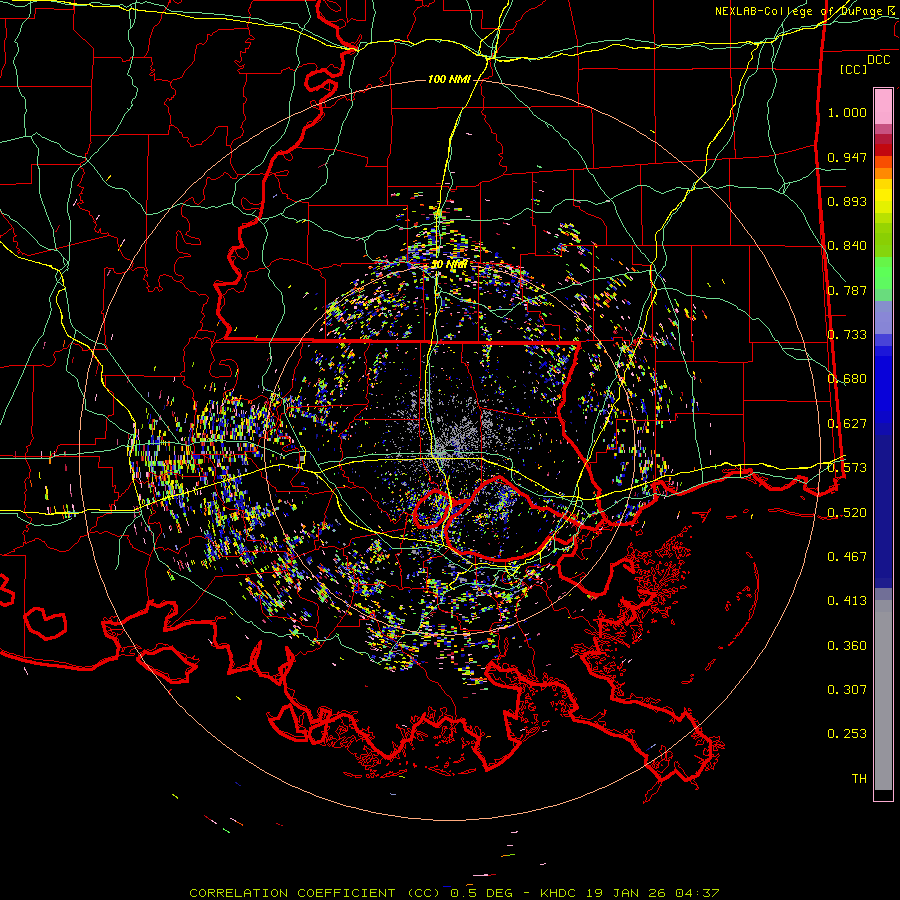This screenshot has width=900, height=900.
Task: Click the 0.360 legend value
Action: tap(847, 646)
